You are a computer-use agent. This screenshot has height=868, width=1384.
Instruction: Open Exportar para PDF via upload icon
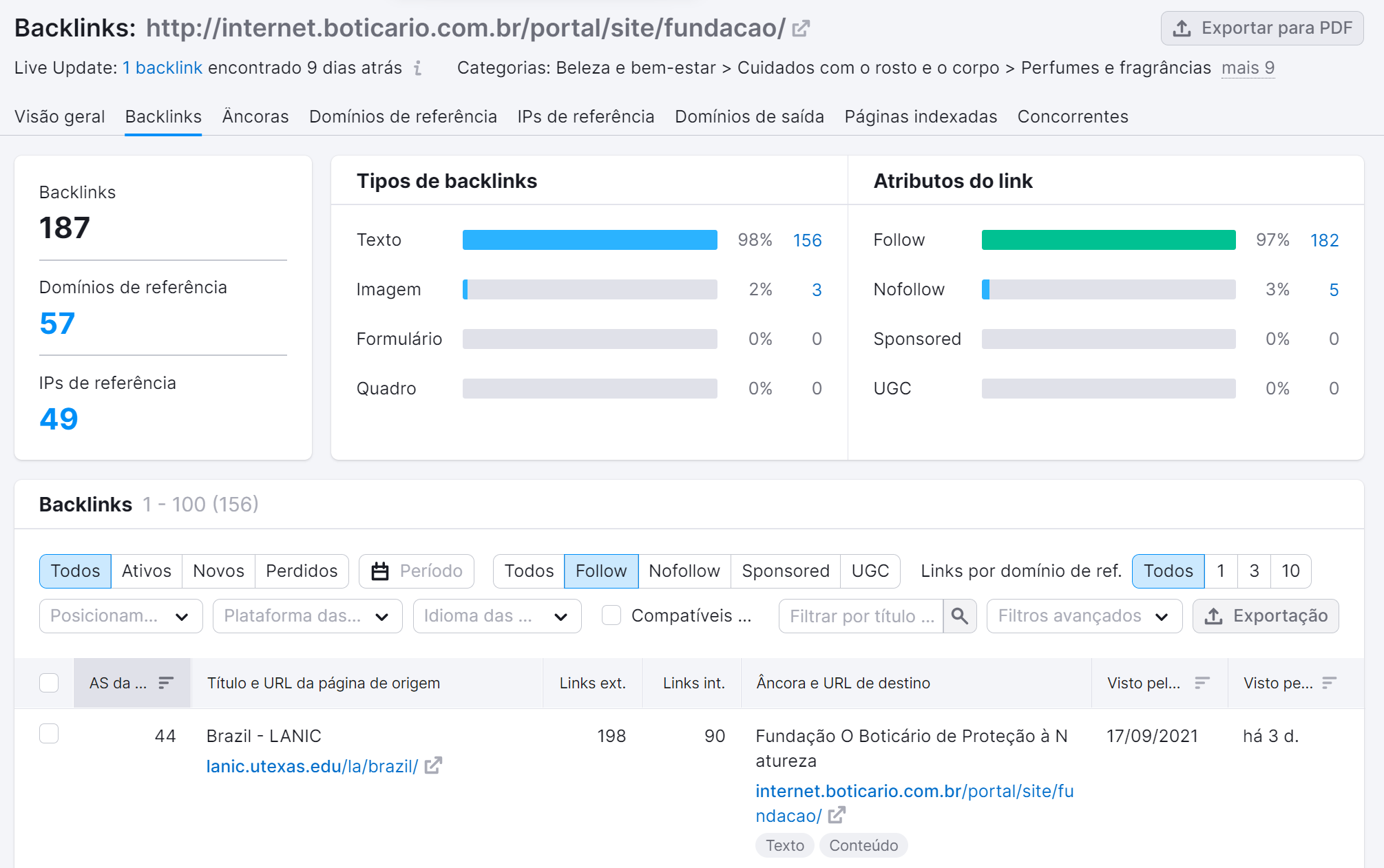(1183, 28)
